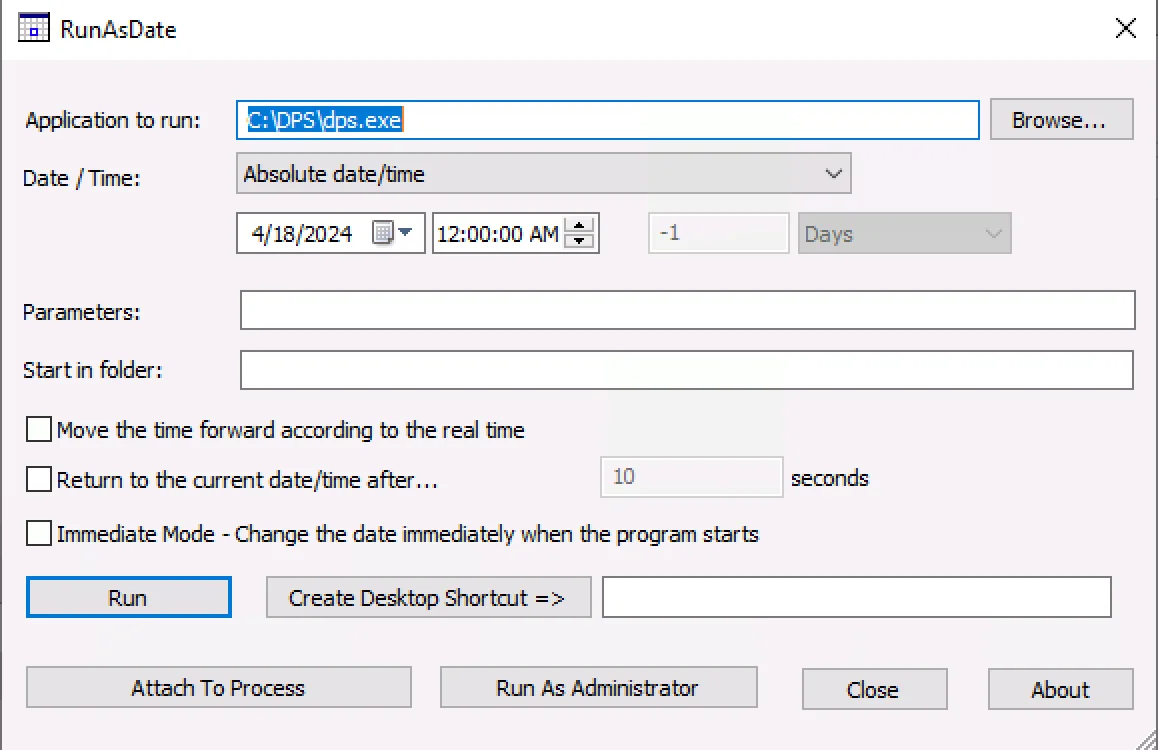Click the relative offset field showing -1
Viewport: 1158px width, 750px height.
pos(719,233)
